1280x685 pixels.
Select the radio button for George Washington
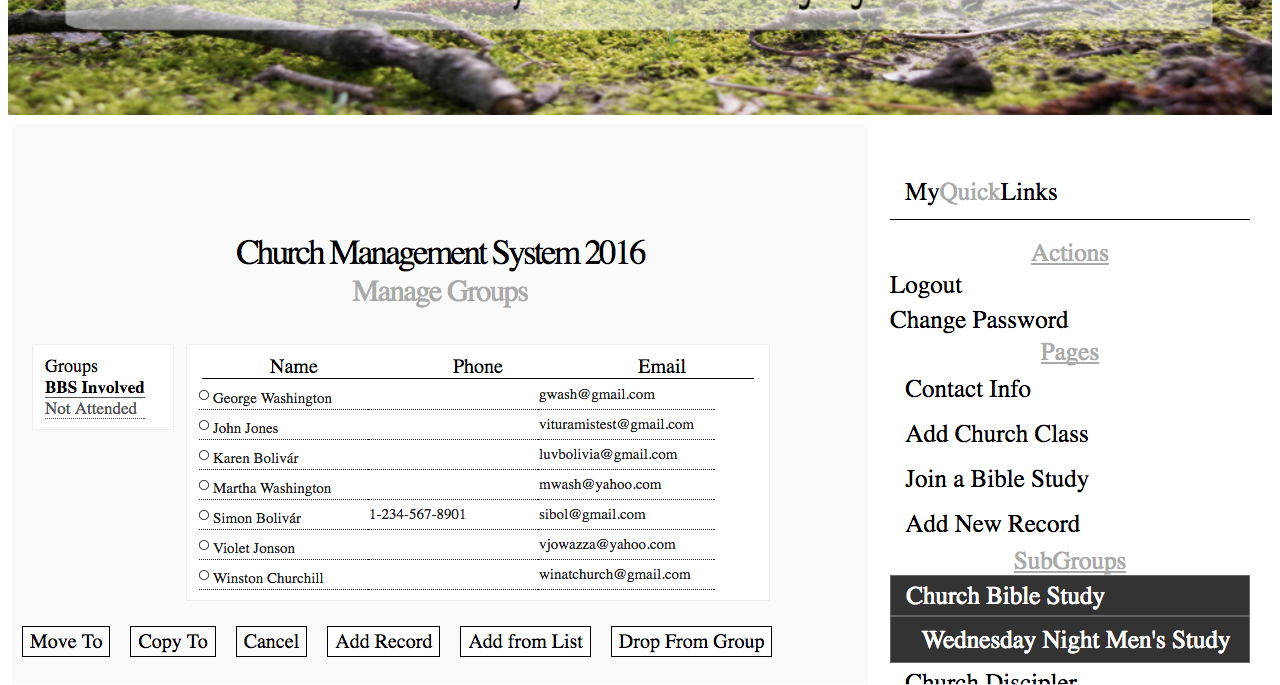click(203, 395)
